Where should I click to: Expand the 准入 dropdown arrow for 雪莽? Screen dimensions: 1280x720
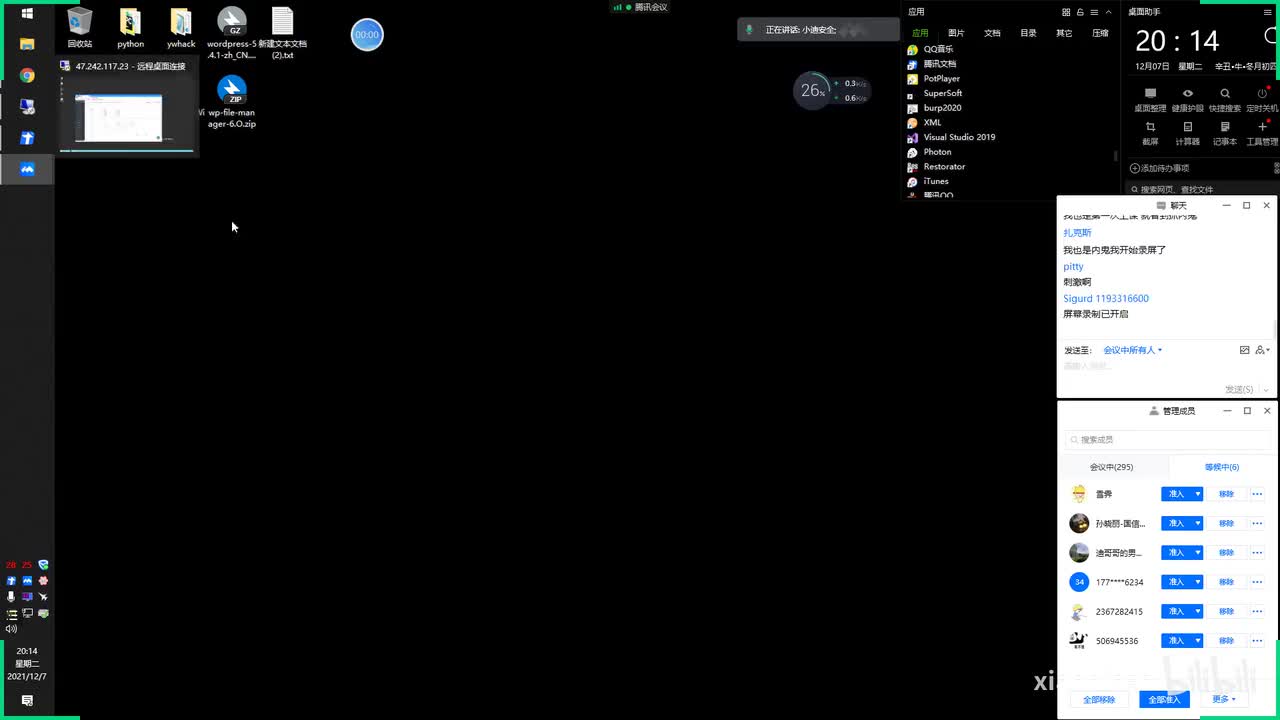pyautogui.click(x=1198, y=494)
